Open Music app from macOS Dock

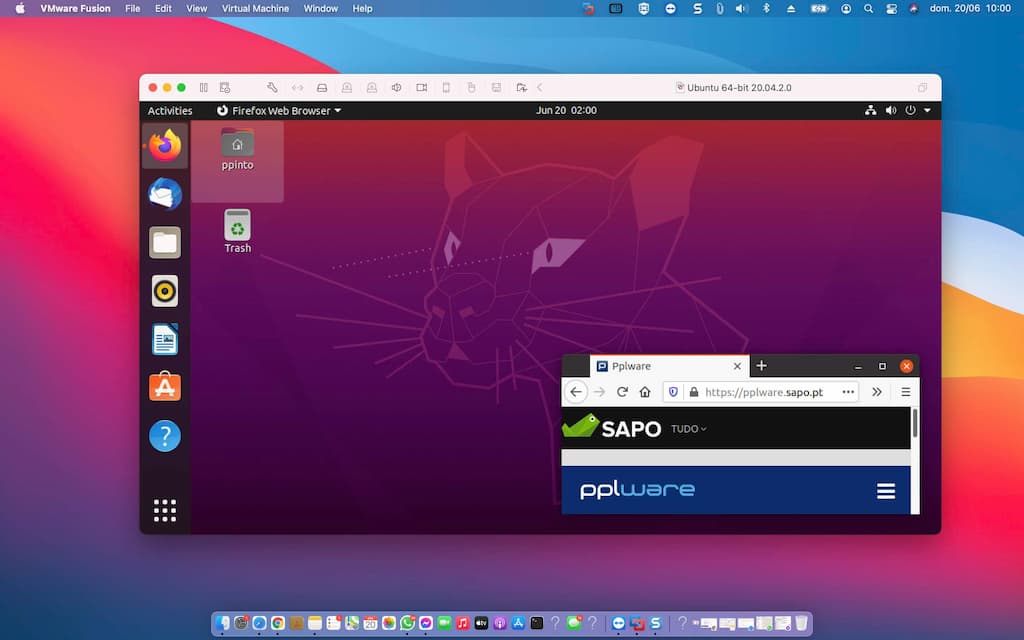click(463, 623)
